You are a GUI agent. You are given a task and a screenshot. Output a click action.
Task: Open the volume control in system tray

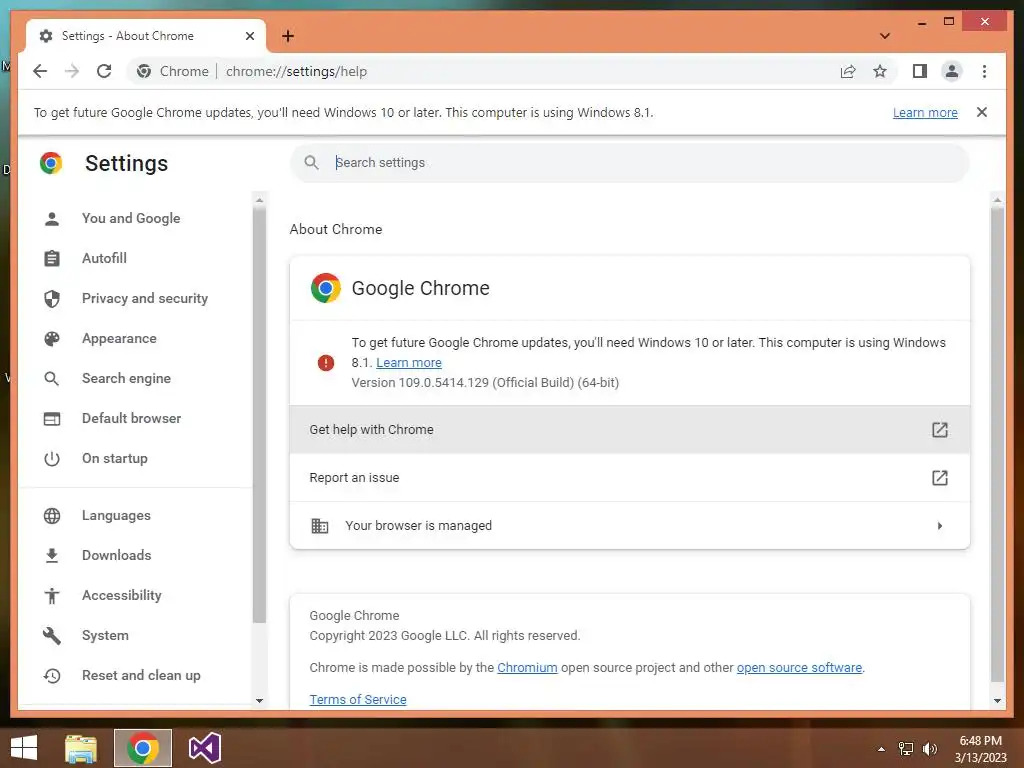[929, 748]
